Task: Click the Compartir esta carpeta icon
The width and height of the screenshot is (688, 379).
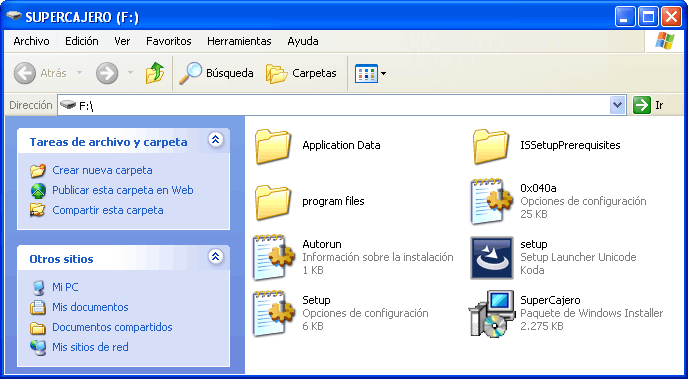Action: pyautogui.click(x=38, y=211)
